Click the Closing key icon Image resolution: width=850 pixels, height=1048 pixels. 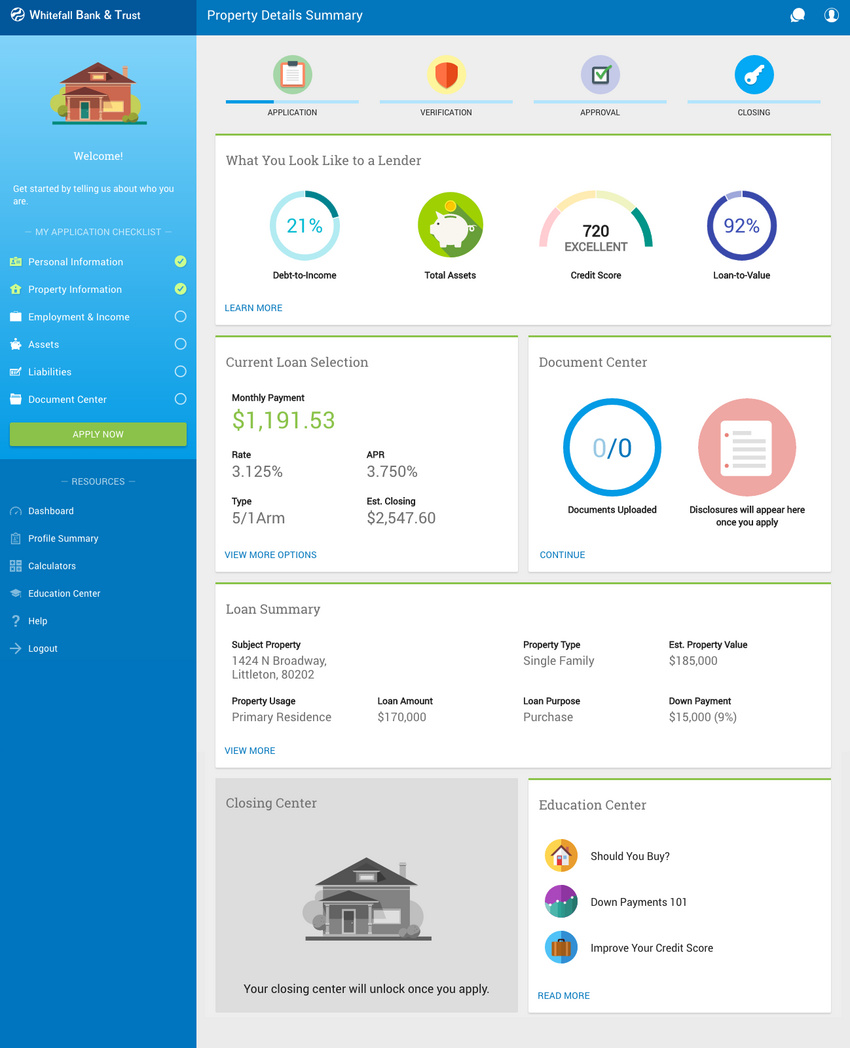click(754, 75)
